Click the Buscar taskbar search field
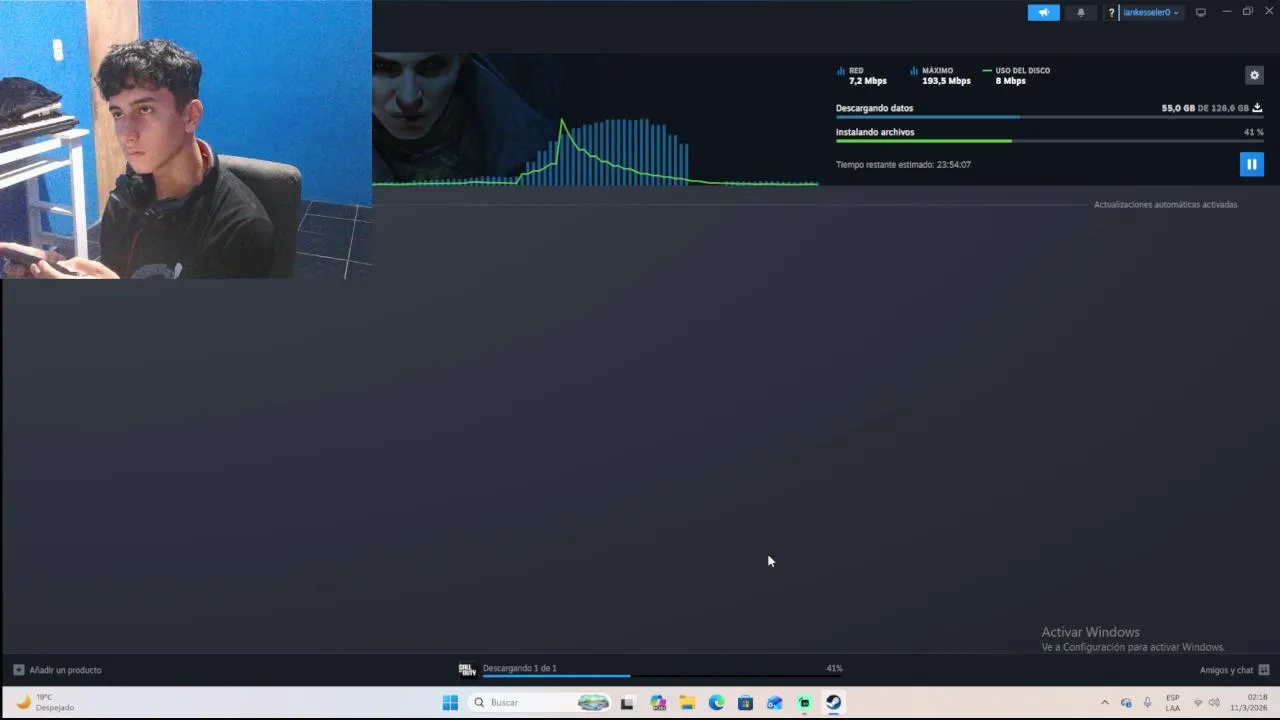Image resolution: width=1280 pixels, height=720 pixels. click(x=540, y=703)
